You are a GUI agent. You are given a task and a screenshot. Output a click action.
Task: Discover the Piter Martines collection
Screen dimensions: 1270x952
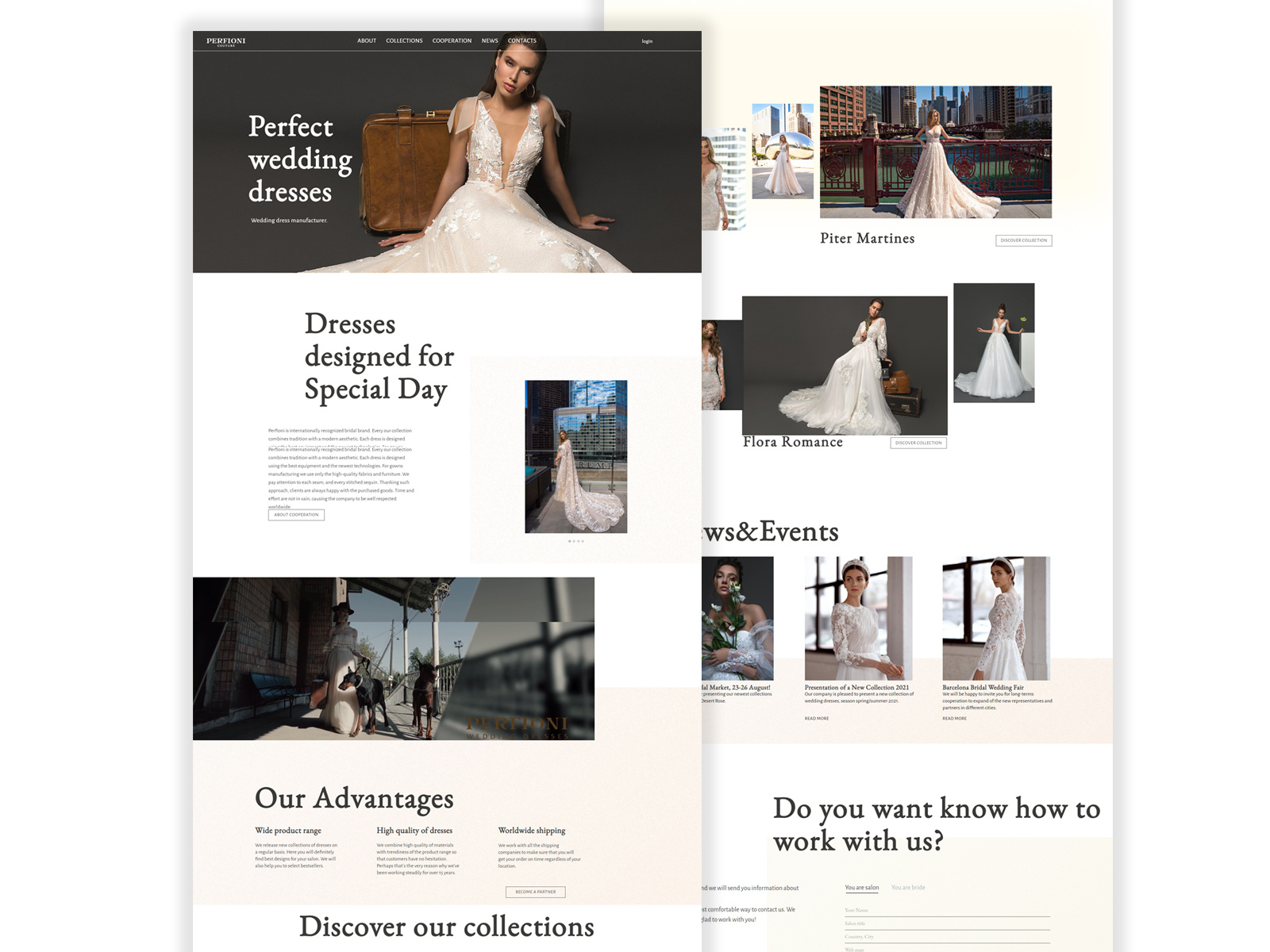click(x=1023, y=240)
